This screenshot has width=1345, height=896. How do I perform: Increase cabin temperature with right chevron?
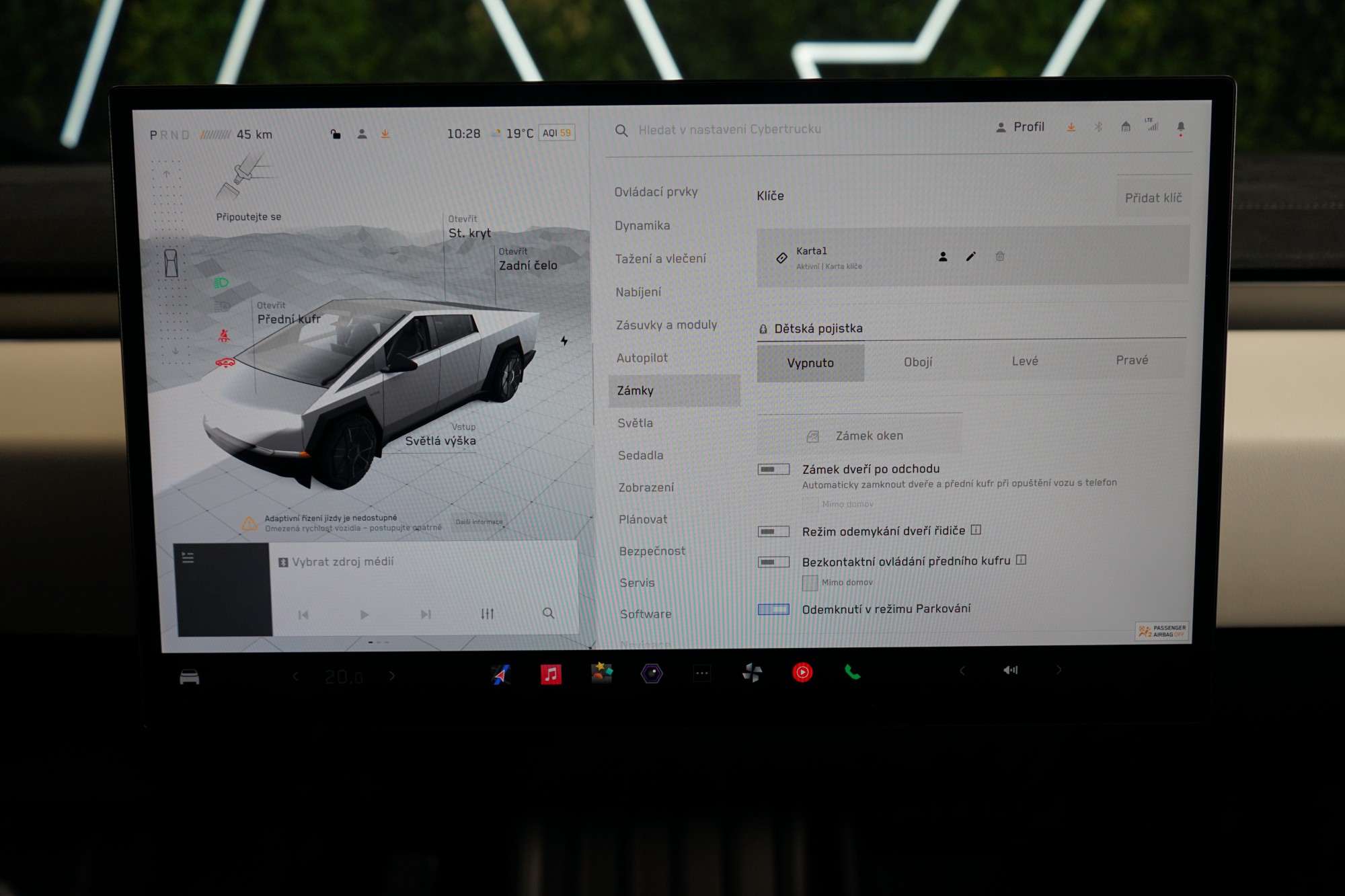[392, 676]
